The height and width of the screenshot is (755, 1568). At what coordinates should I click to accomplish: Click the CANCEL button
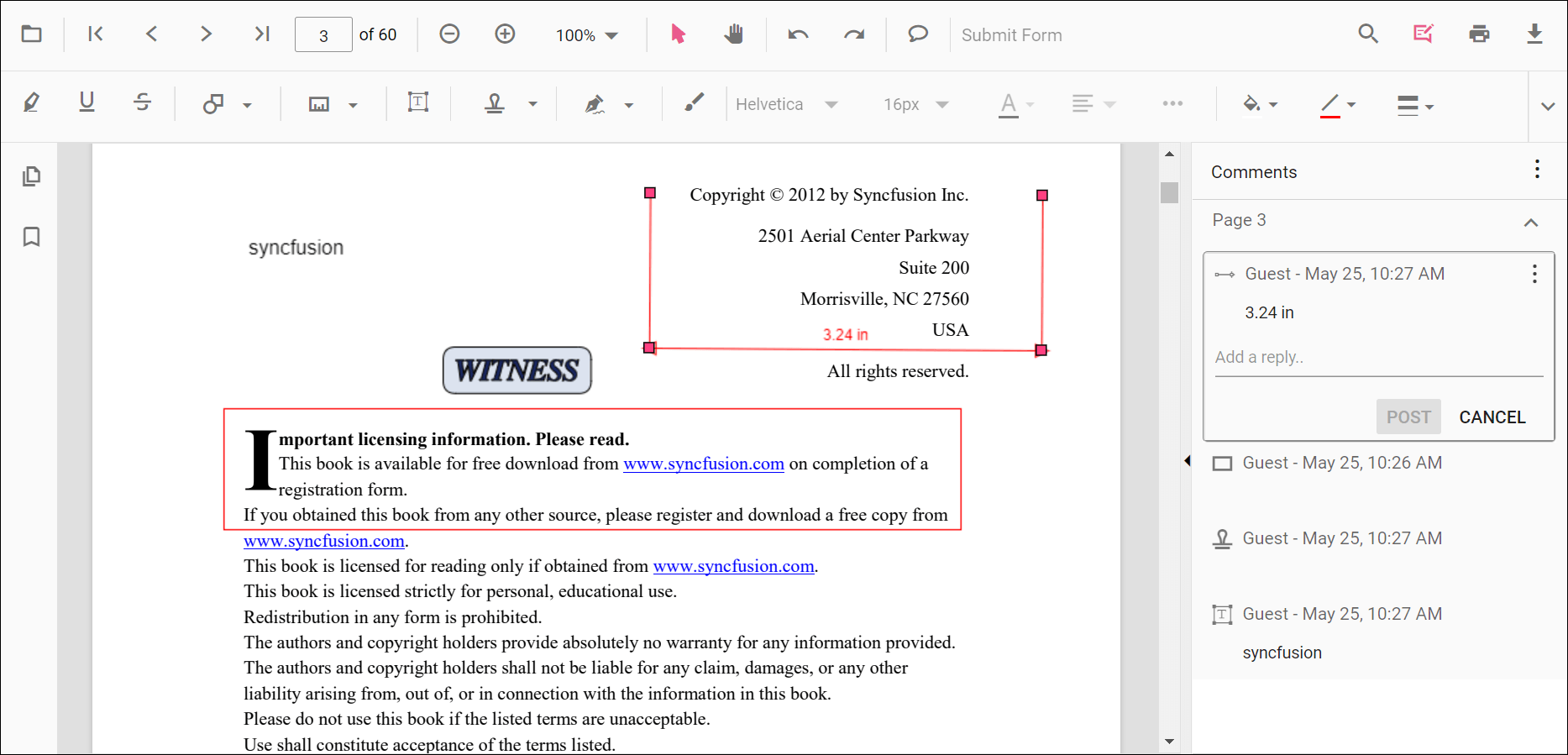pyautogui.click(x=1492, y=417)
